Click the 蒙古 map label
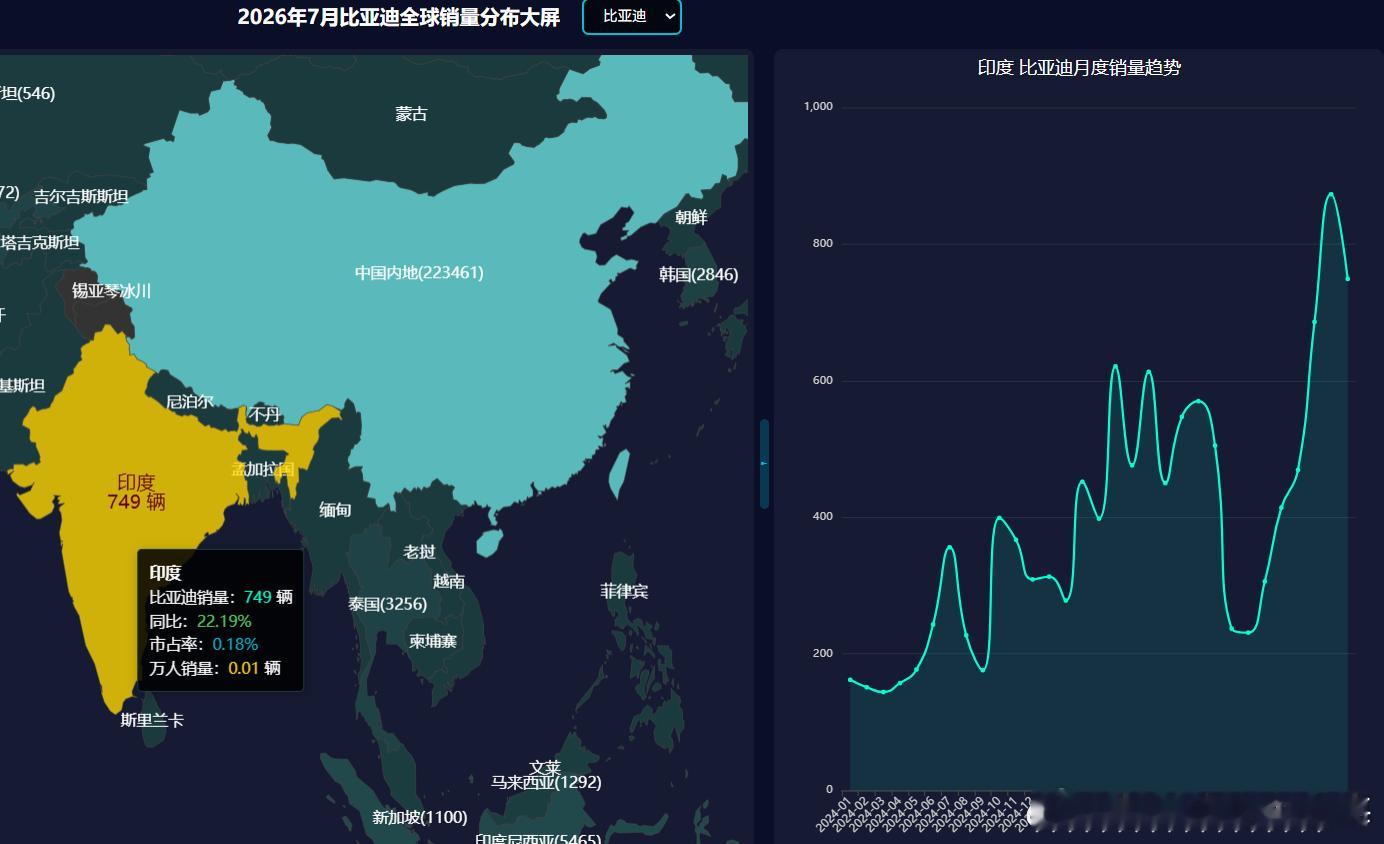1384x844 pixels. 411,114
